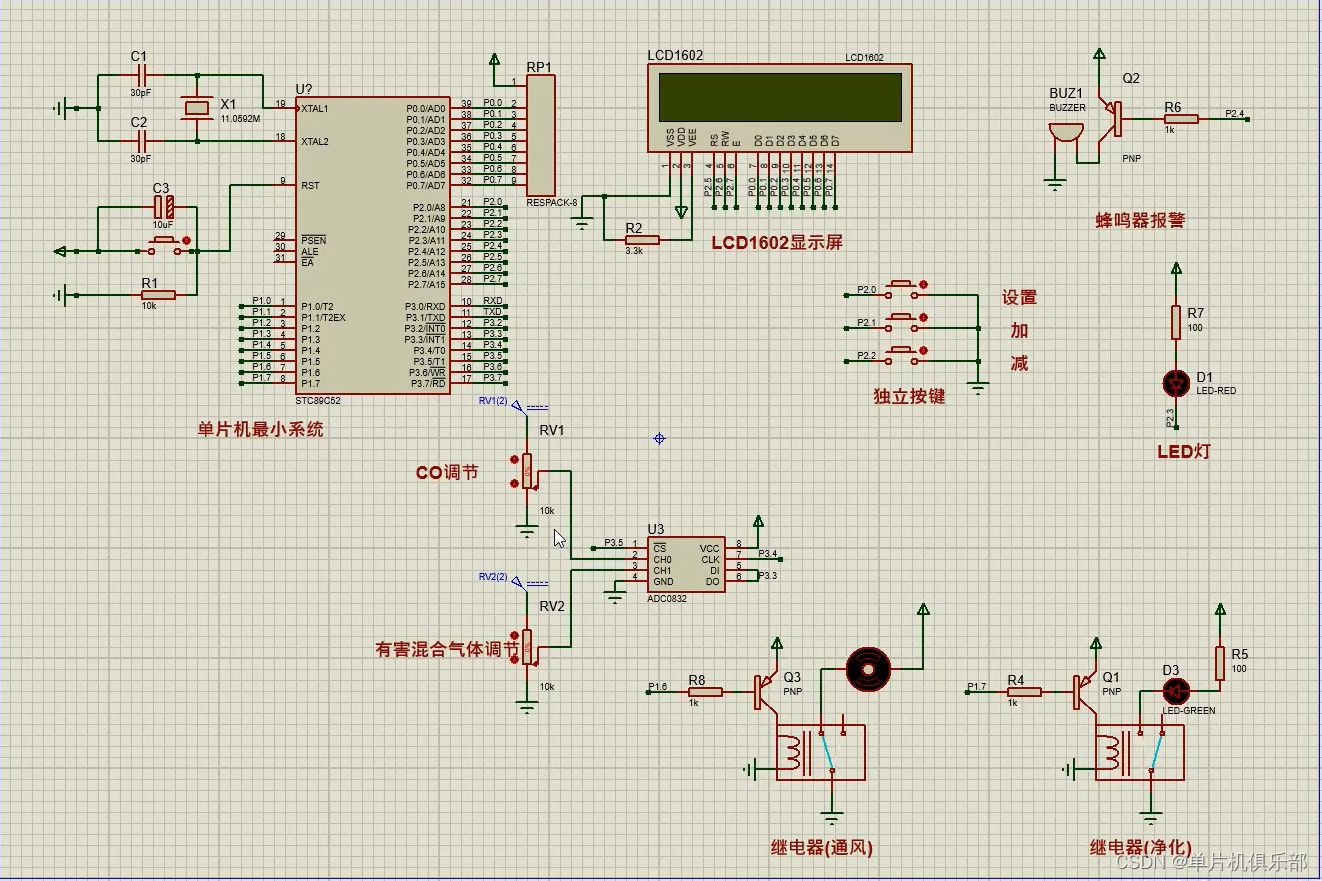This screenshot has width=1322, height=881.
Task: Select the RV1 potentiometer body
Action: tap(528, 471)
